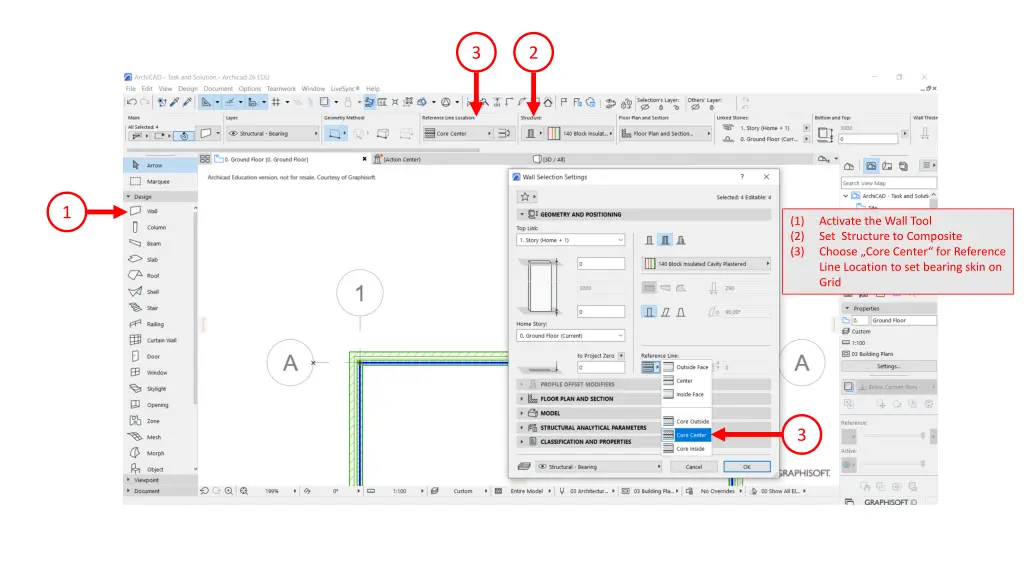
Task: Click the Search View Map field
Action: (x=888, y=184)
